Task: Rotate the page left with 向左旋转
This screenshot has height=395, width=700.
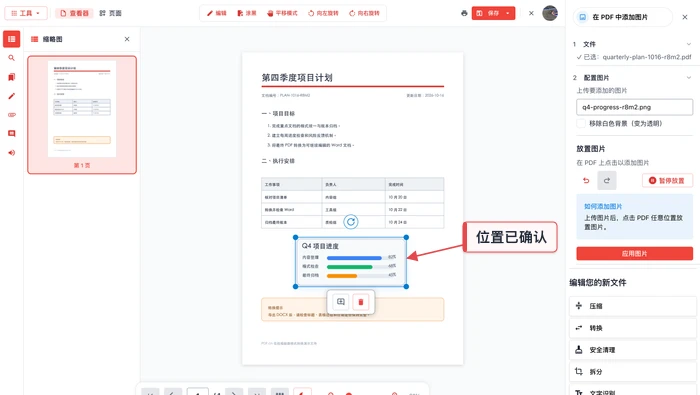Action: (323, 13)
